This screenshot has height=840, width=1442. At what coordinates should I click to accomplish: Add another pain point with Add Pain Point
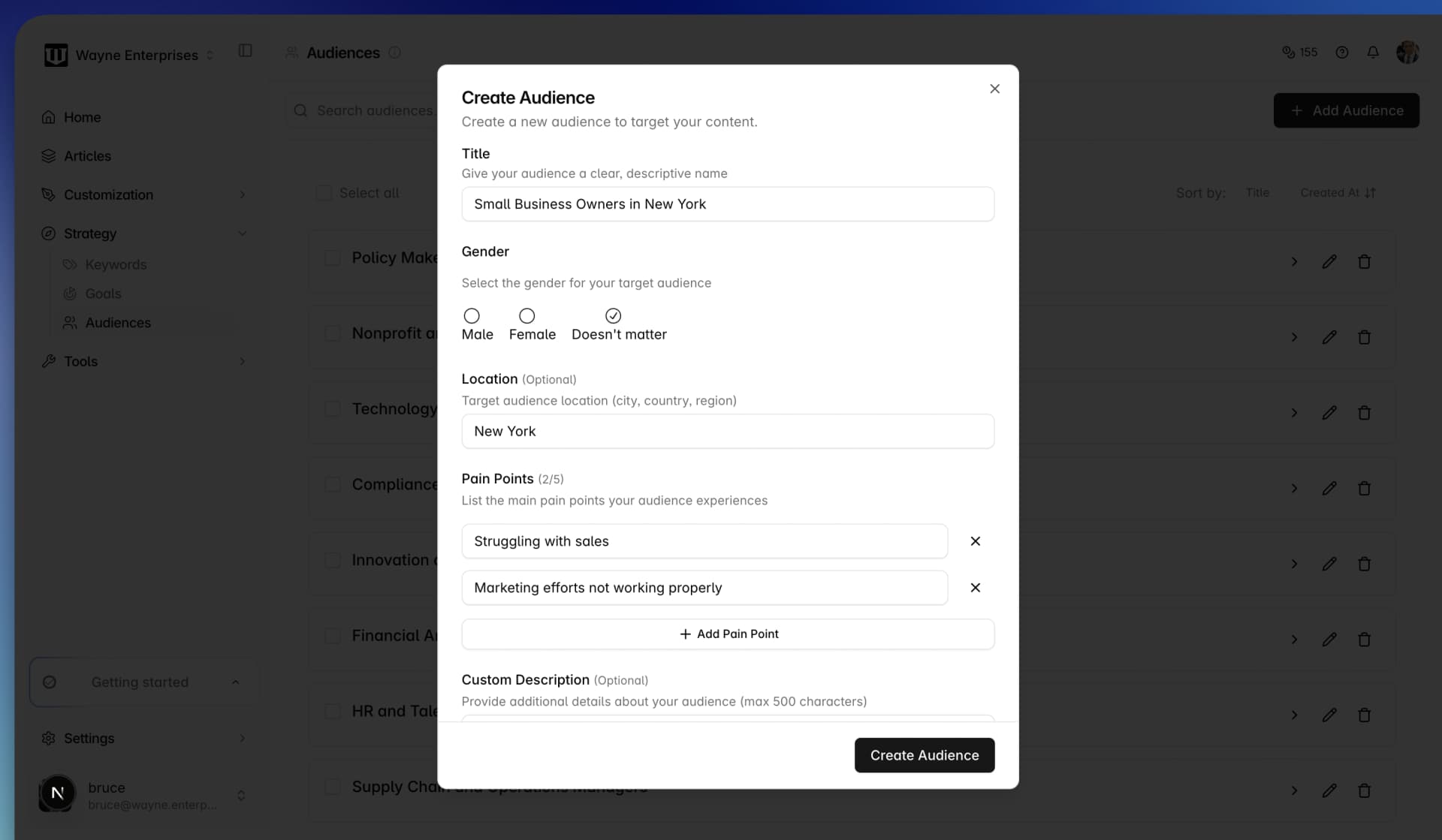(x=728, y=634)
